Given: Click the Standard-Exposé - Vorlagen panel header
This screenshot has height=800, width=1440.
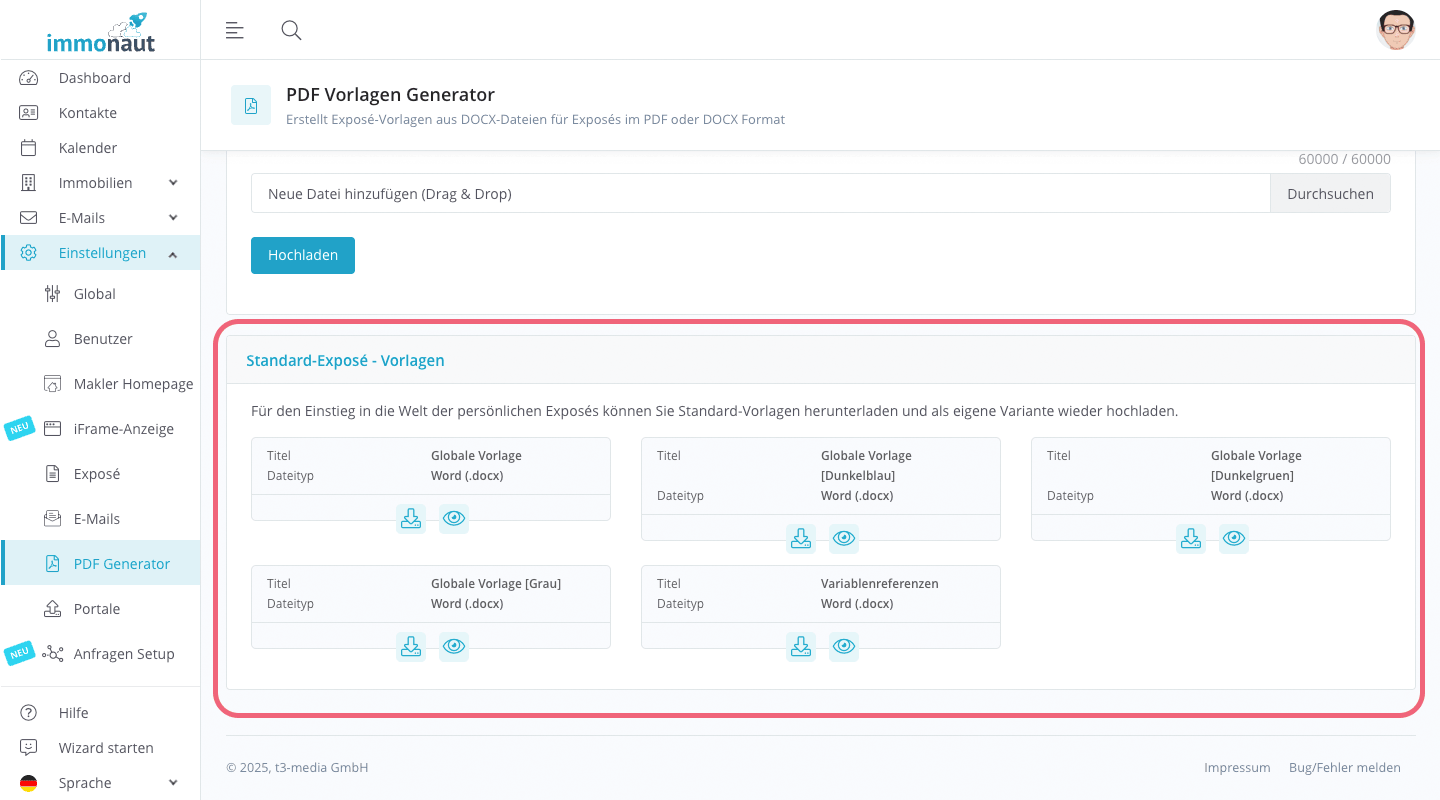Looking at the screenshot, I should (x=821, y=360).
